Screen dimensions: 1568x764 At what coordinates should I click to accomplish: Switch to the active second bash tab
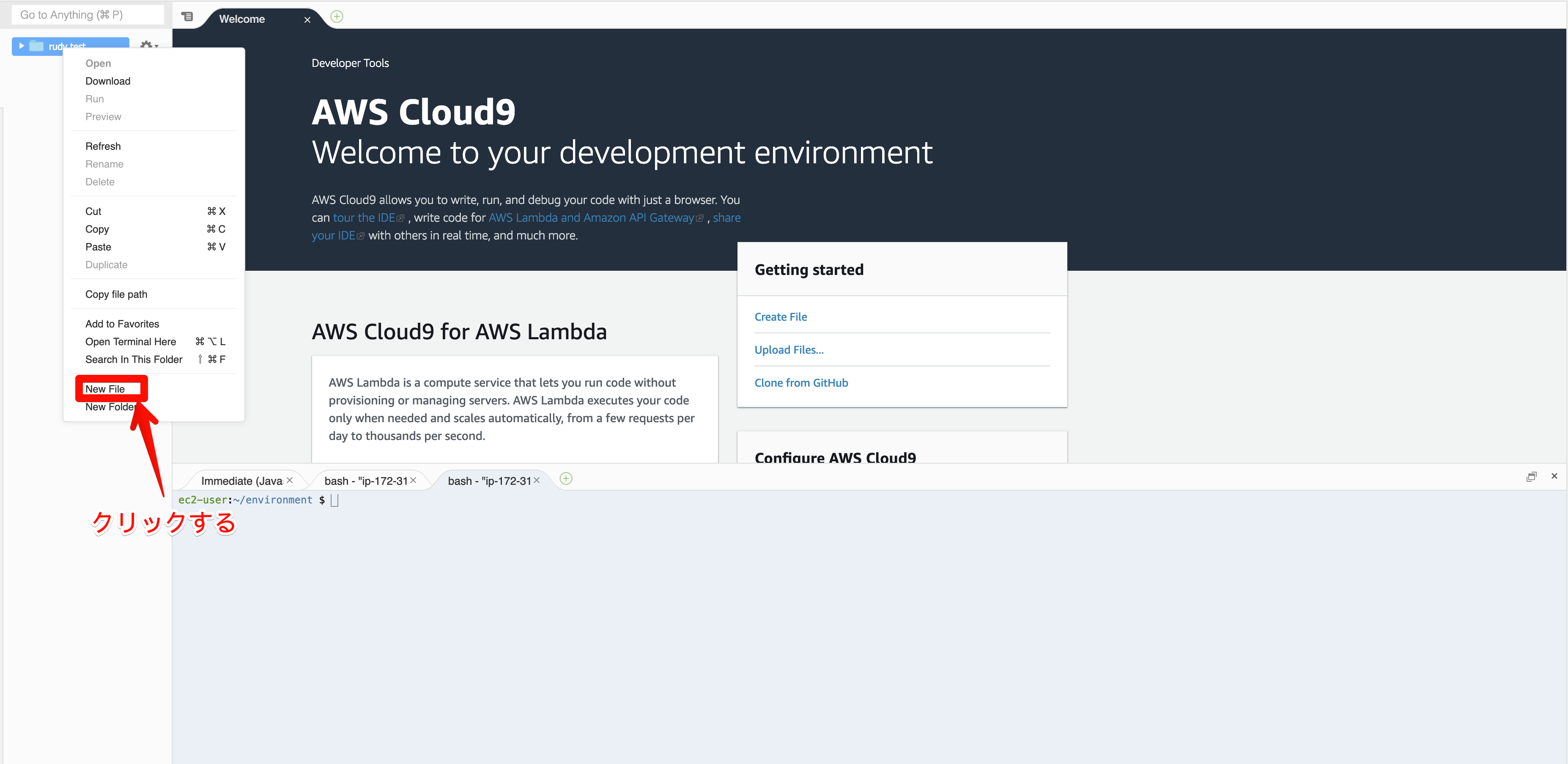(x=489, y=481)
